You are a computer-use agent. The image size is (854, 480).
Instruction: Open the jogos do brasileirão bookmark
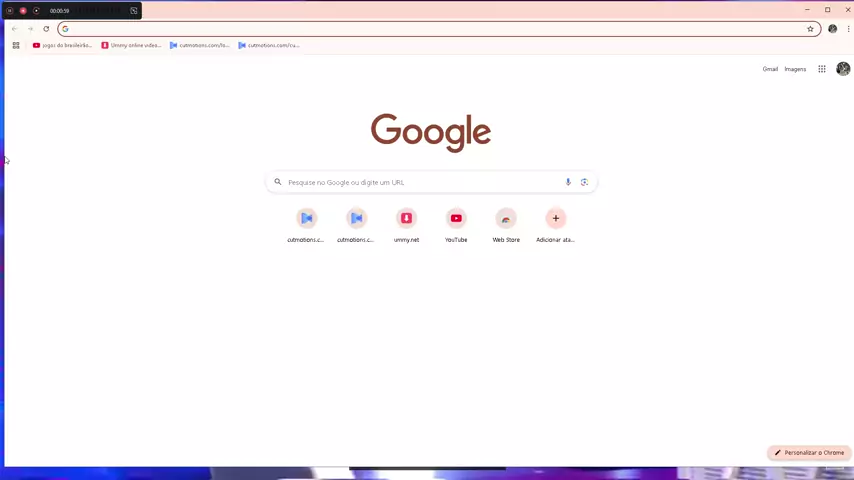coord(62,45)
